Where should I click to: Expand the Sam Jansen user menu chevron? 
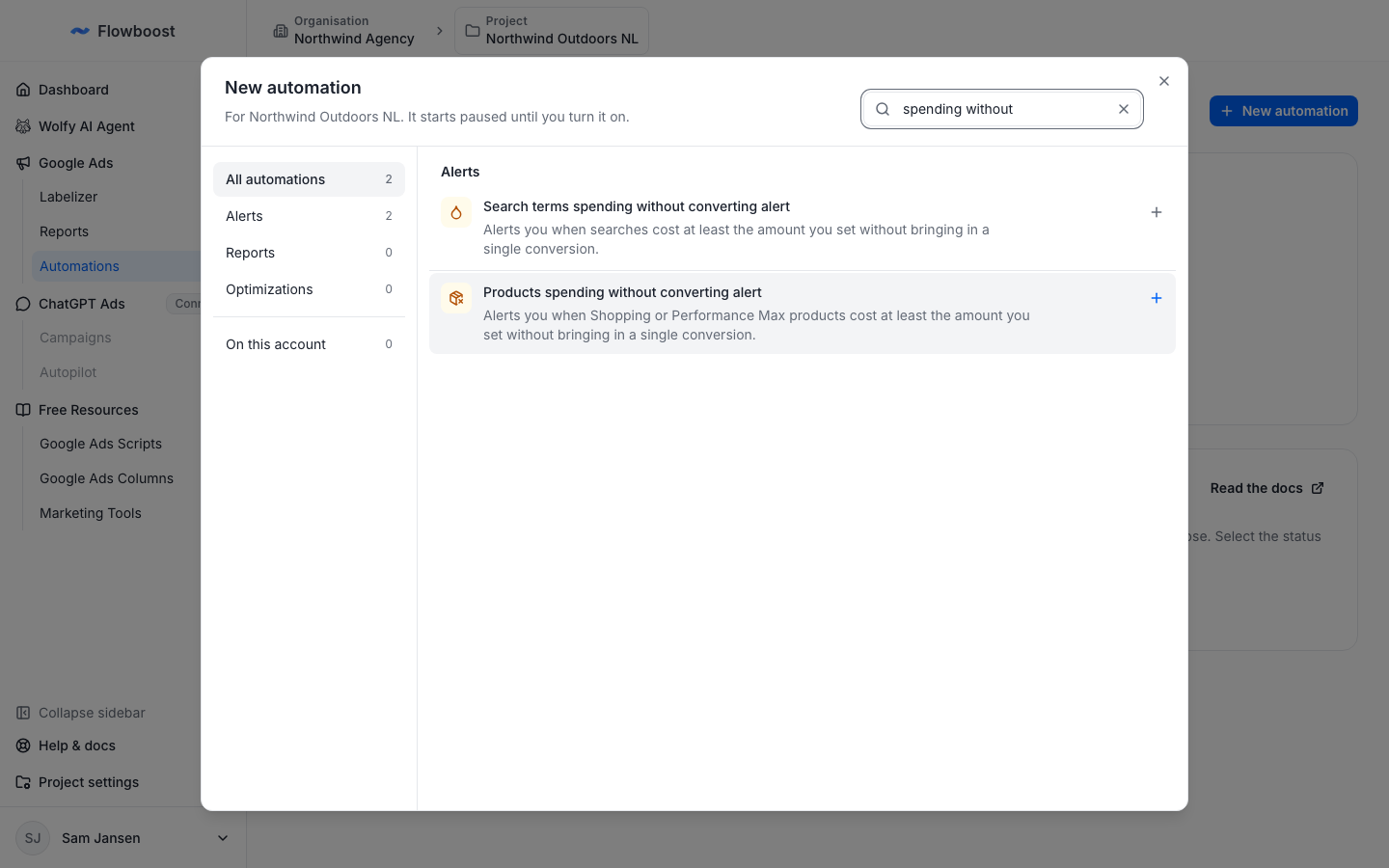click(x=223, y=838)
